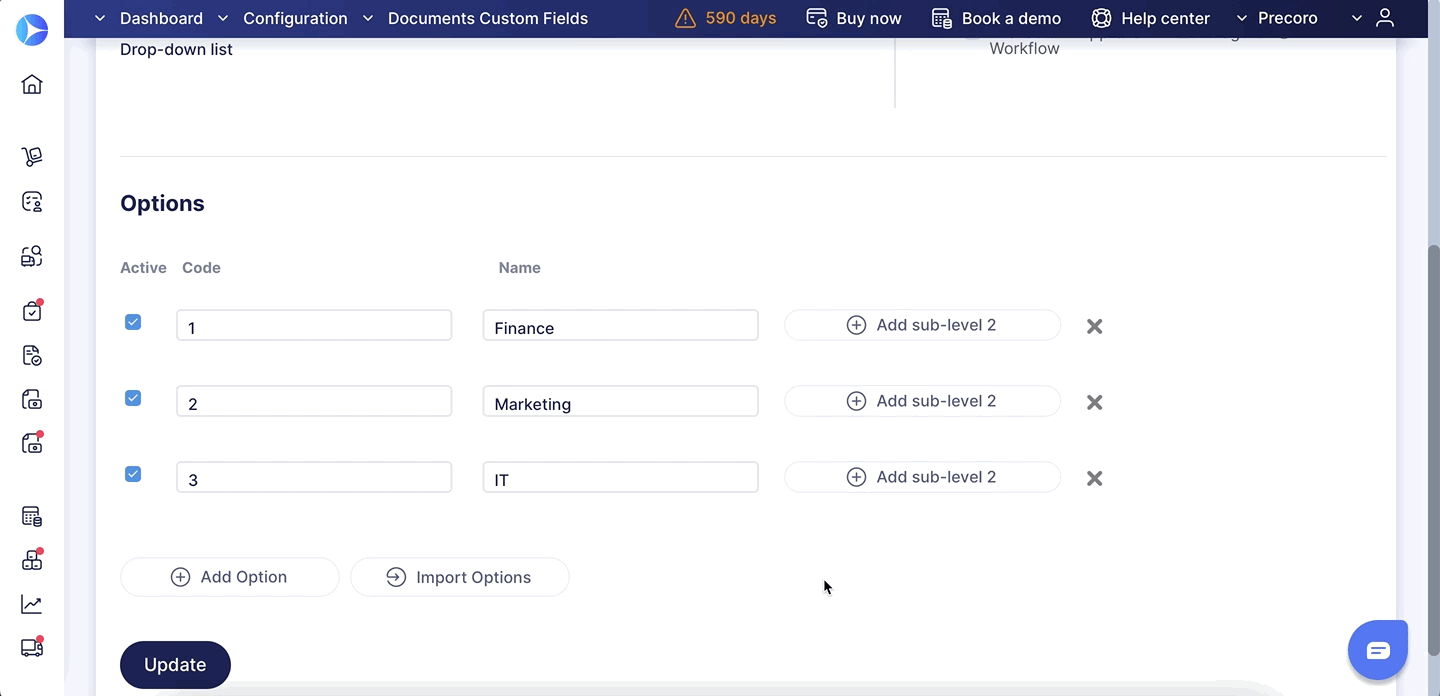Go to Dashboard in breadcrumb
The height and width of the screenshot is (696, 1440).
click(161, 18)
